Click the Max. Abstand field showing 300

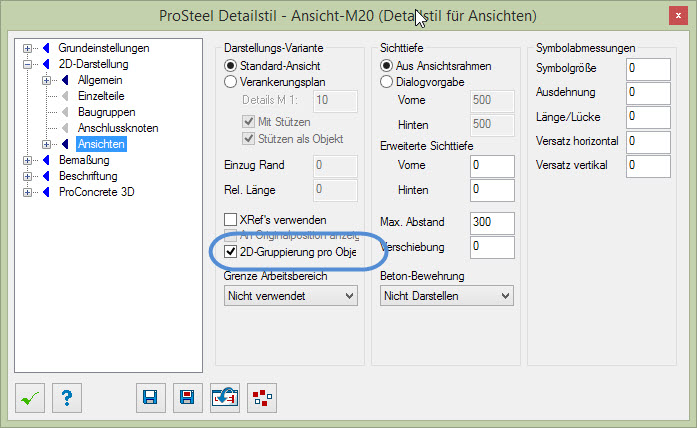[x=493, y=223]
